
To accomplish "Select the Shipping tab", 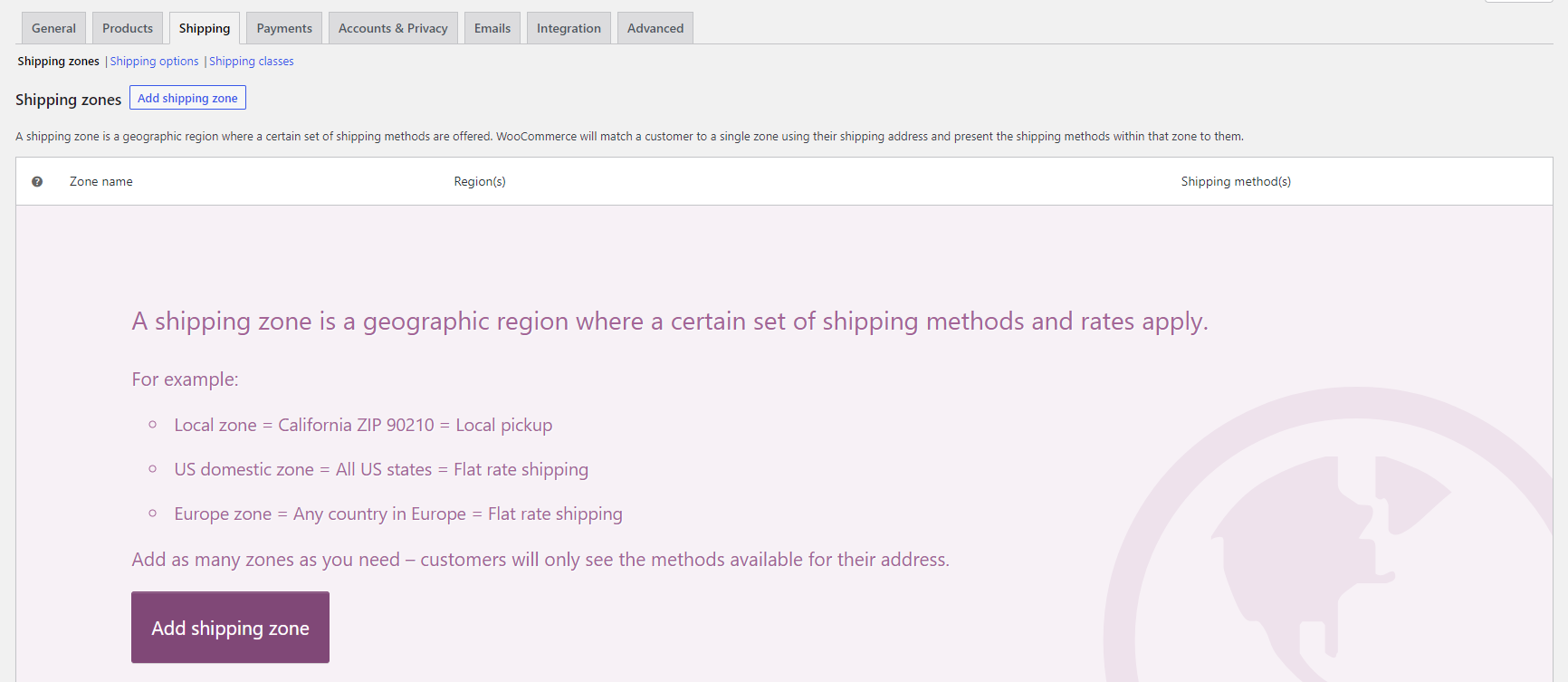I will coord(205,28).
